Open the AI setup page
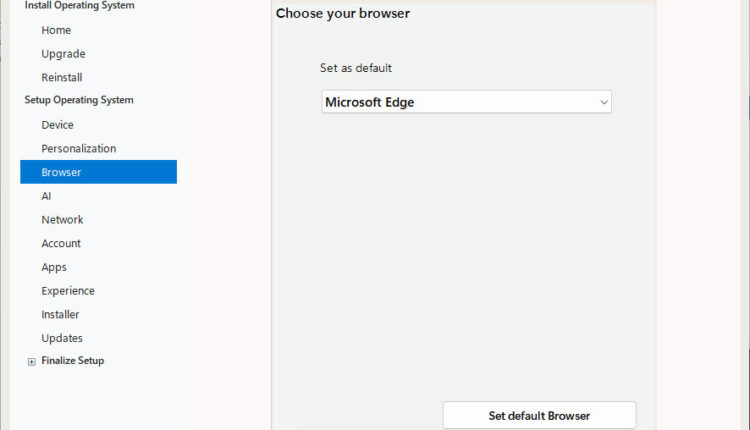This screenshot has height=430, width=750. click(x=46, y=196)
